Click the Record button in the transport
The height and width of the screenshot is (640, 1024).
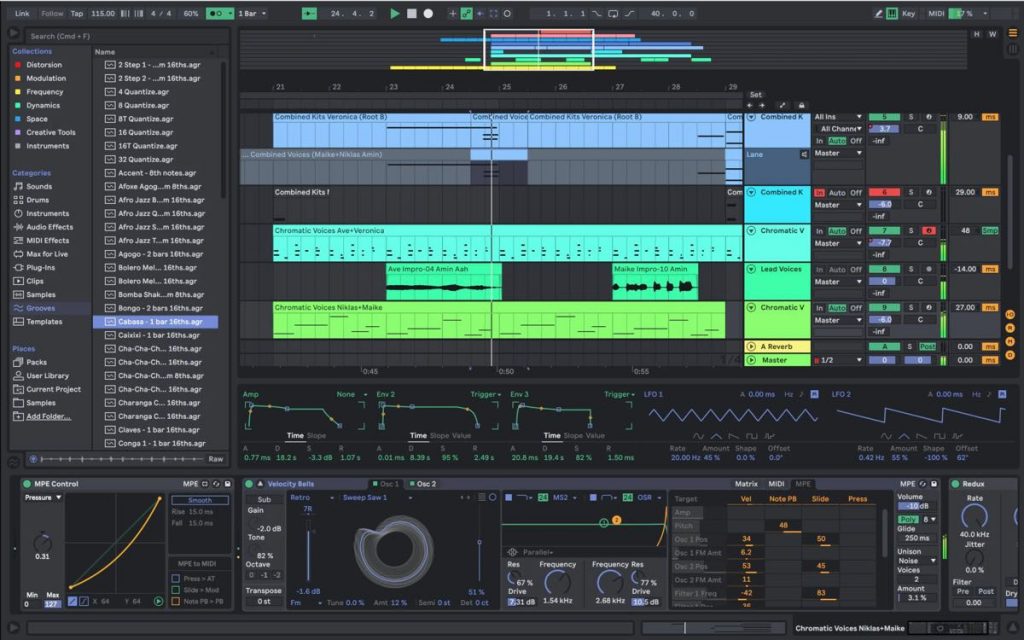429,13
